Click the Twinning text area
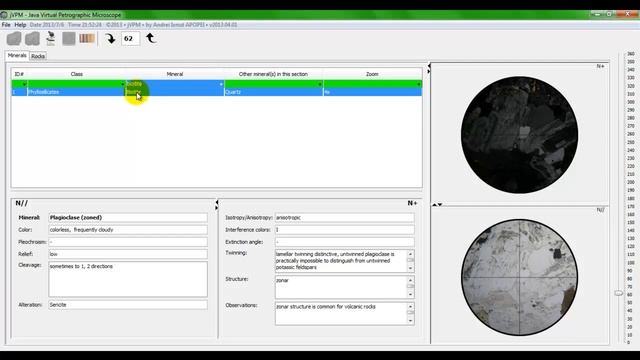This screenshot has width=640, height=360. [x=341, y=261]
